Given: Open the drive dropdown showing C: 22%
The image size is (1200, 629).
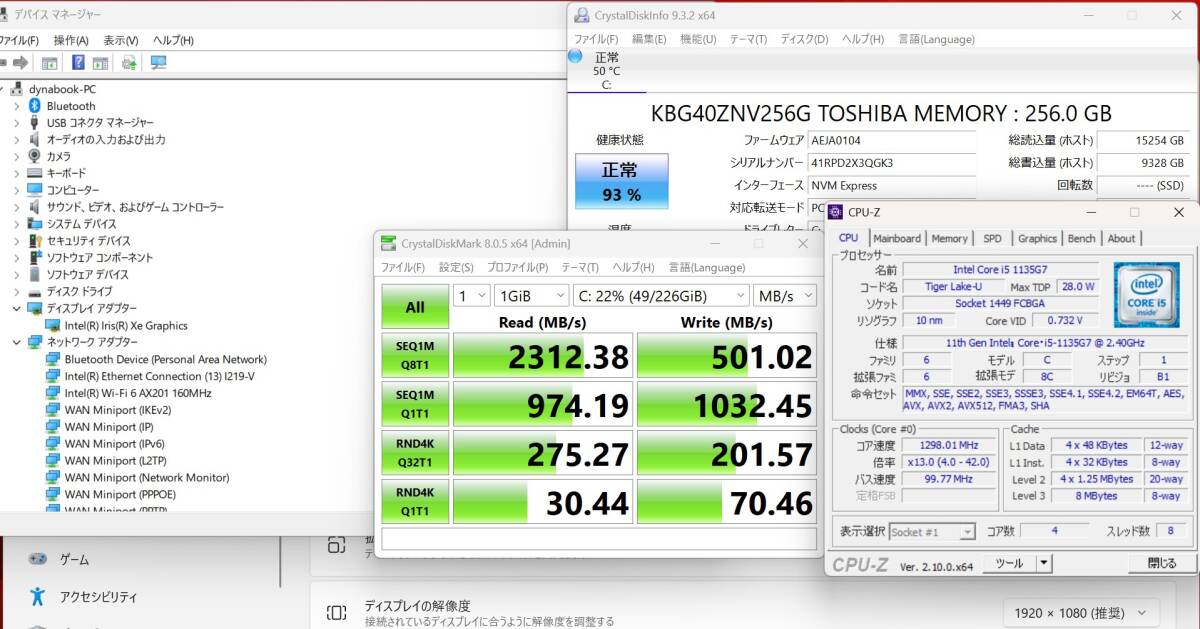Looking at the screenshot, I should [661, 296].
